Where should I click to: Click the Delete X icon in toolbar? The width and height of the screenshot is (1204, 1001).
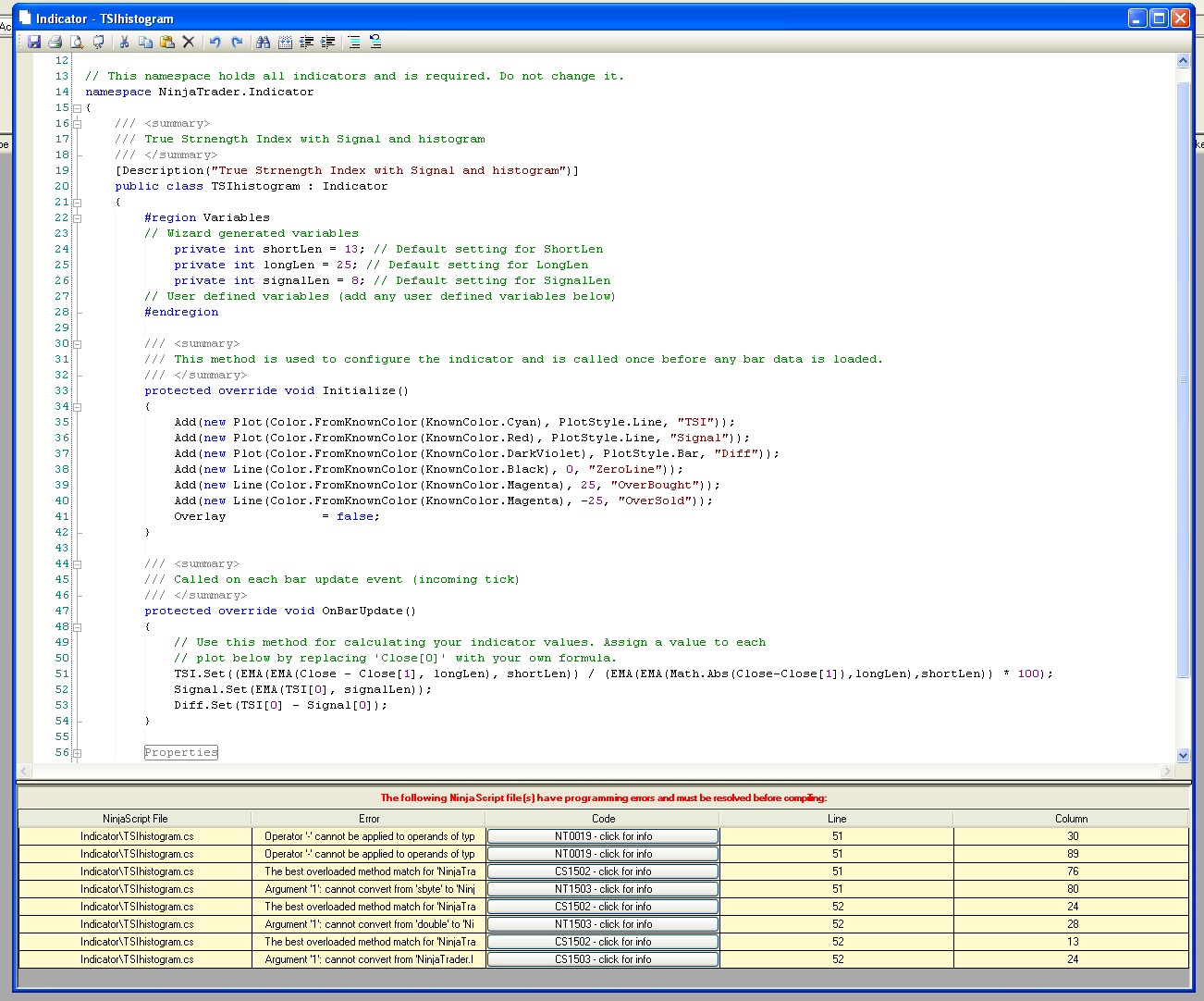(189, 42)
